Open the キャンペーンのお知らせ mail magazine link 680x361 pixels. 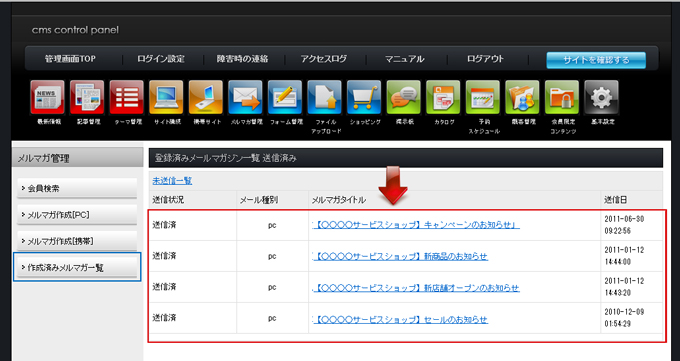[x=416, y=225]
